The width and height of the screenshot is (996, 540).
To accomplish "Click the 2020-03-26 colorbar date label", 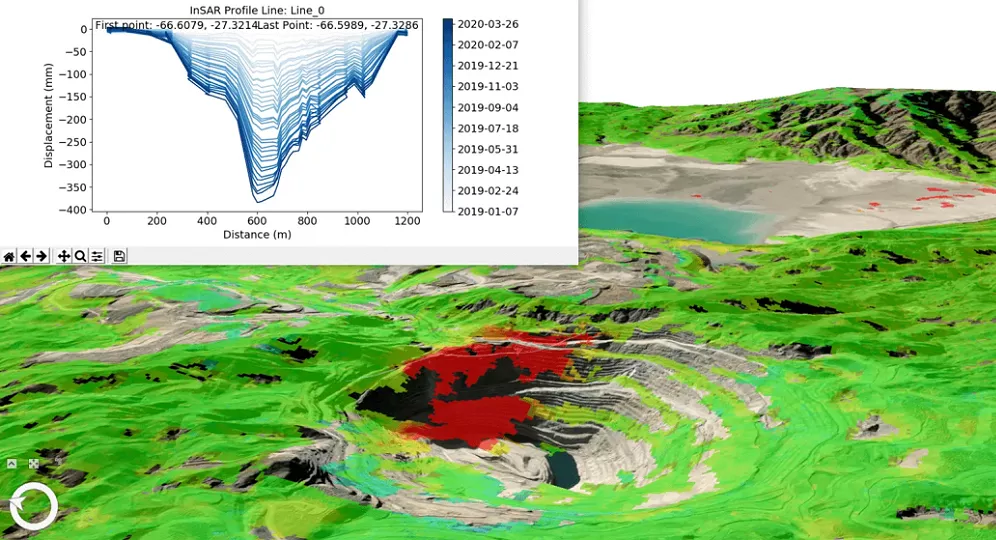I will click(488, 24).
